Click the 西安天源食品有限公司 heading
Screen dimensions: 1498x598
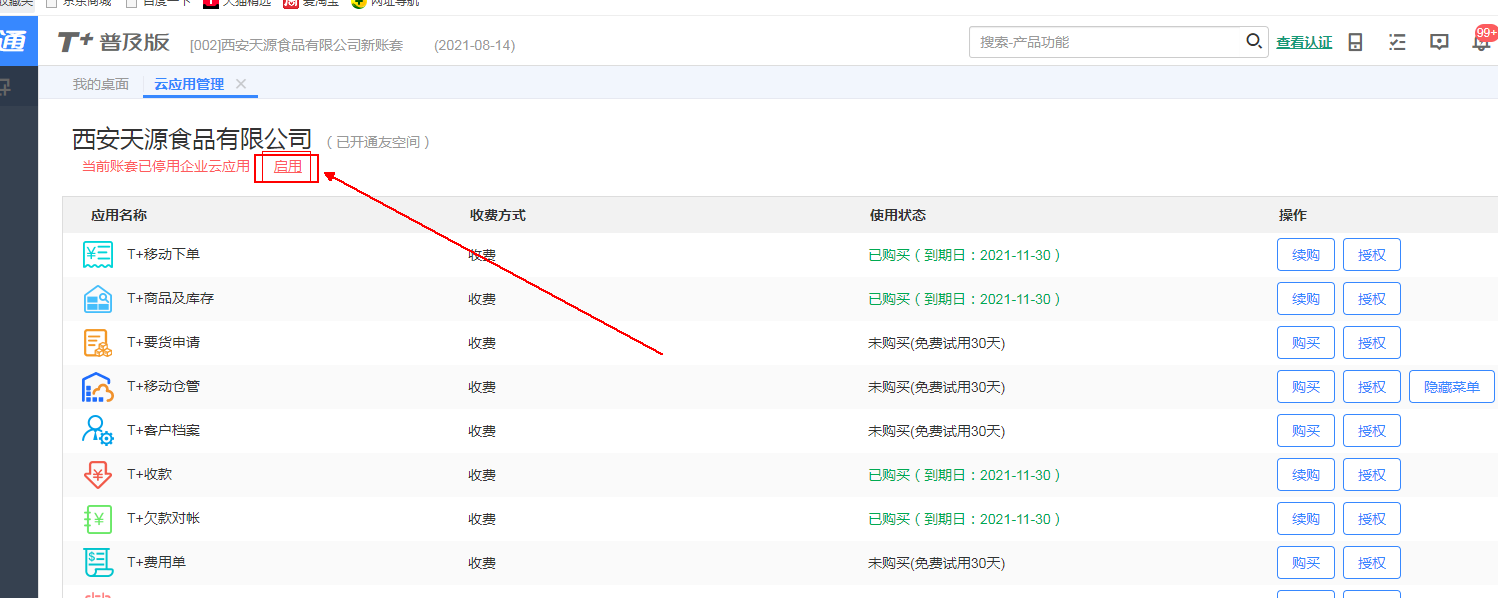coord(192,140)
